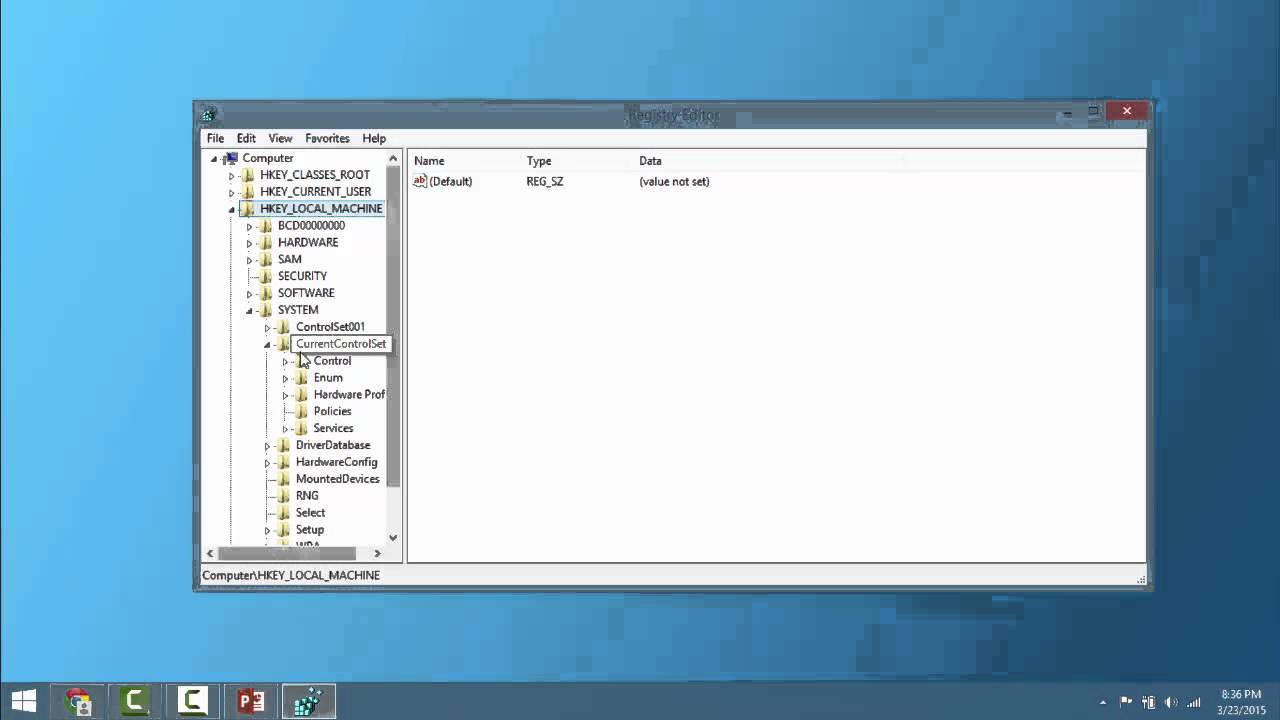This screenshot has height=720, width=1280.
Task: Collapse the SYSTEM key arrow
Action: (250, 310)
